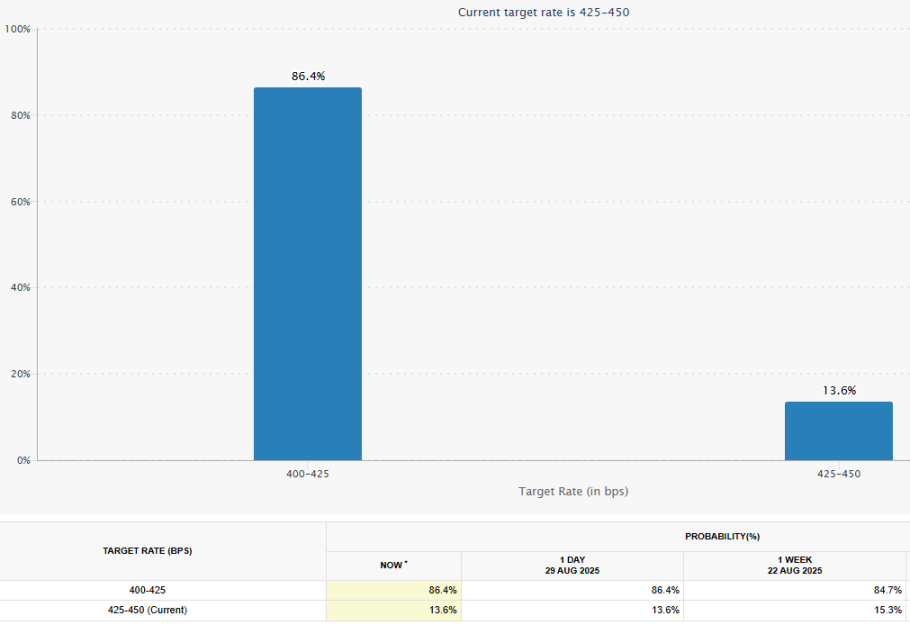Click the 100% label on the y-axis
This screenshot has width=910, height=625.
(x=17, y=29)
